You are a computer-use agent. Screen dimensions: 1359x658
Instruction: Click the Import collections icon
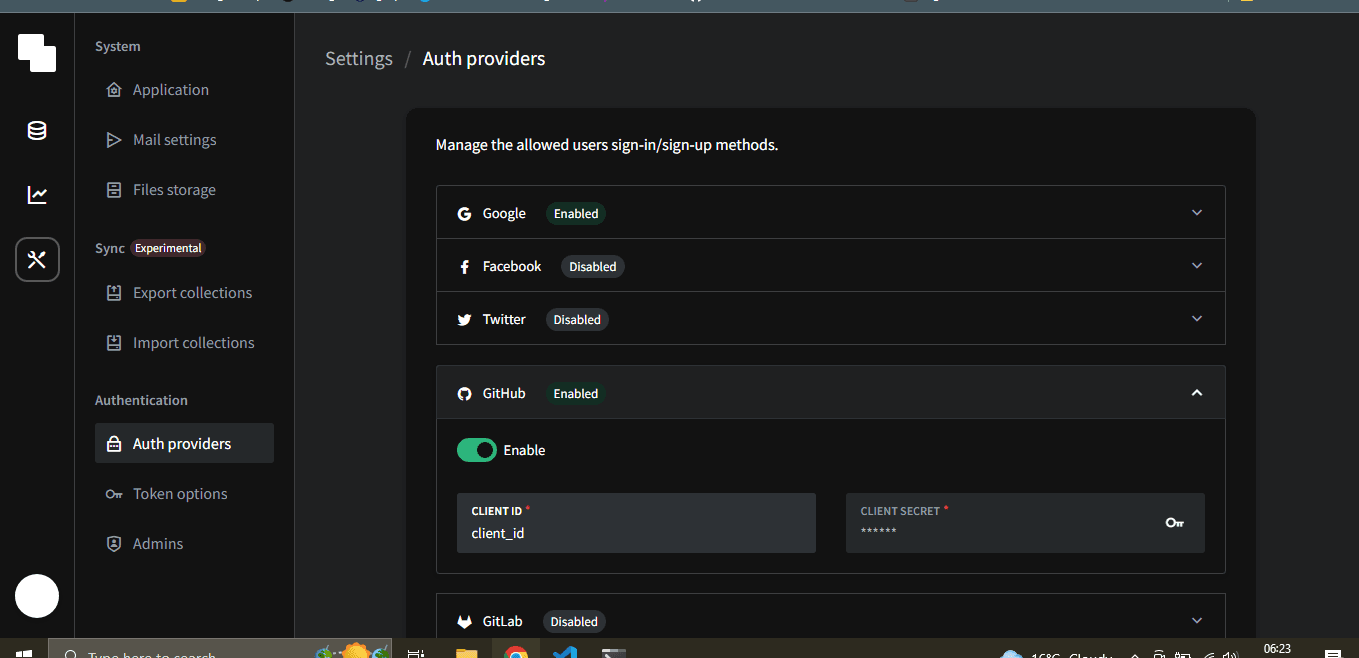[114, 343]
